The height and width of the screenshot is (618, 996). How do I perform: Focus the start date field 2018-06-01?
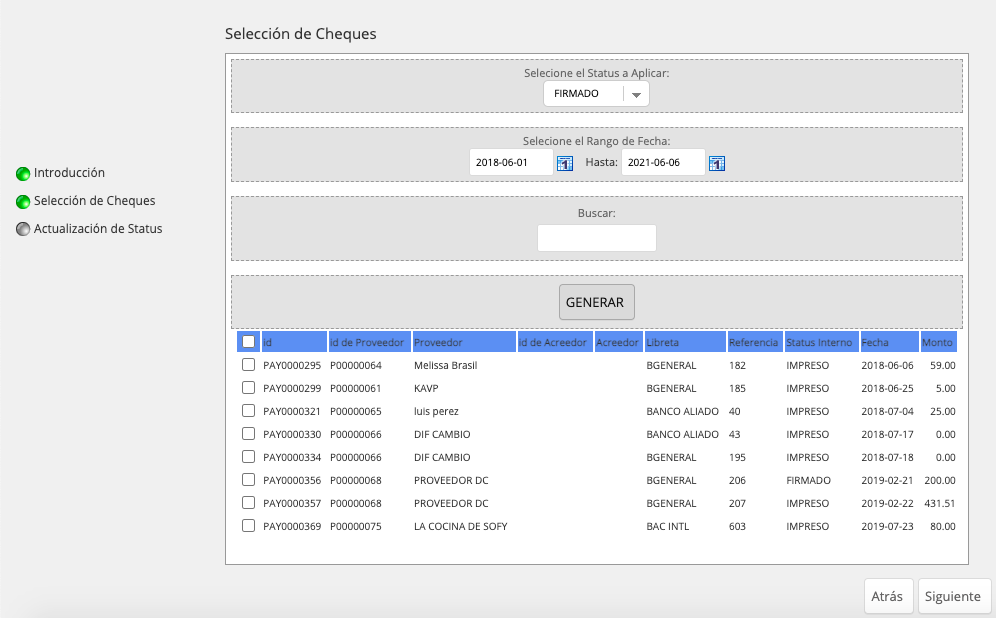coord(511,163)
